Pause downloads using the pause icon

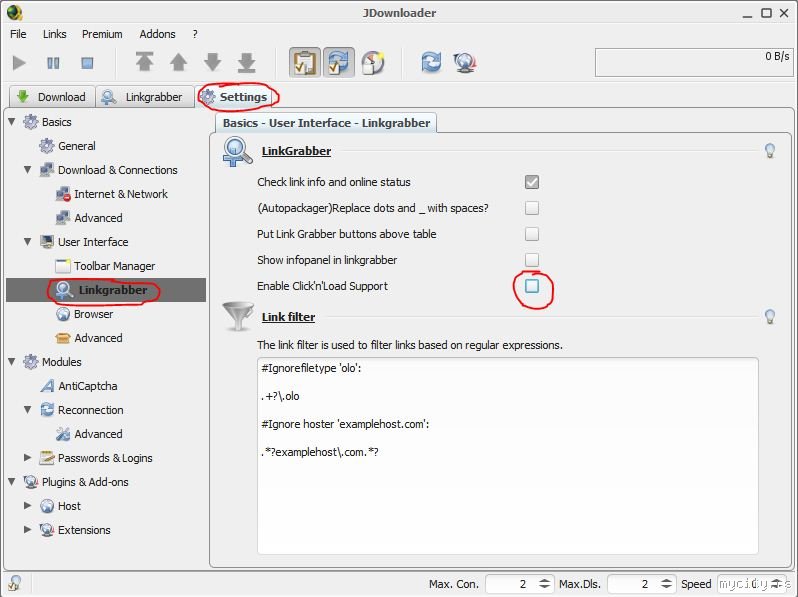(x=53, y=63)
